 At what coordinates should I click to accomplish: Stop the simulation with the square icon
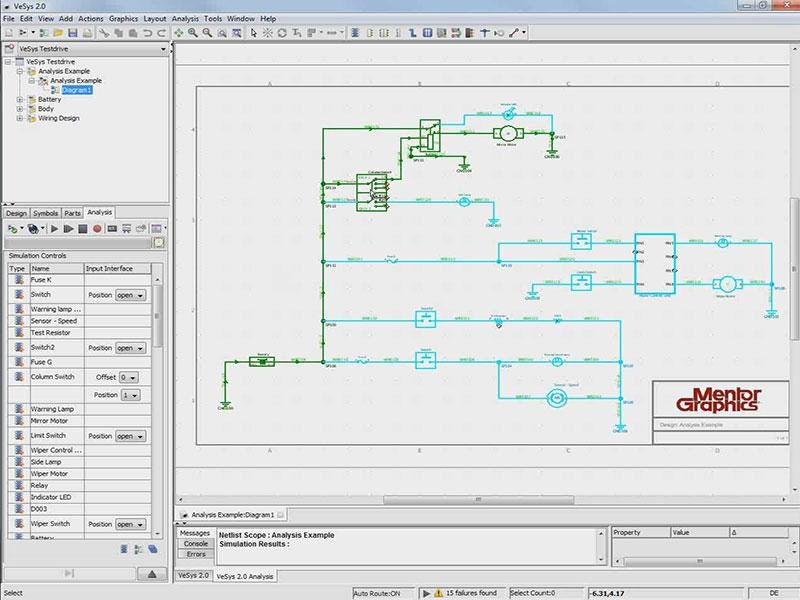[83, 229]
